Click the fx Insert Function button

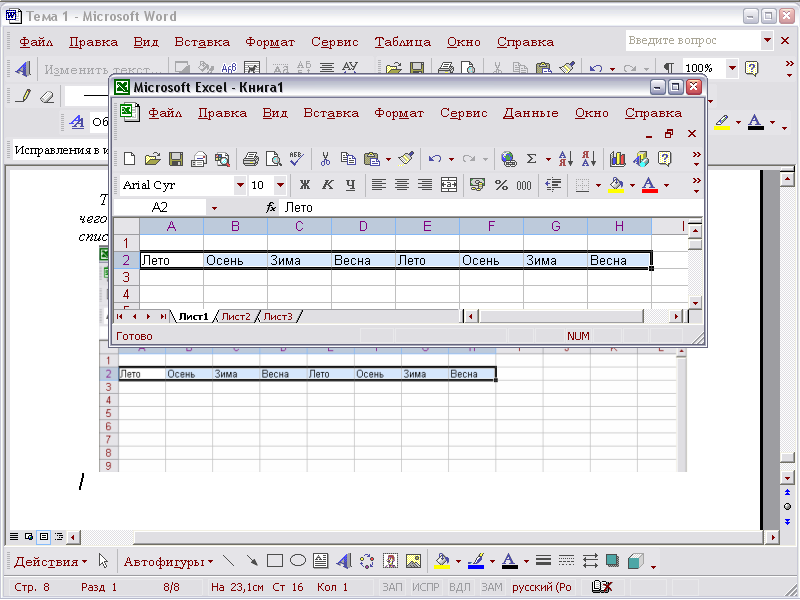click(x=271, y=208)
